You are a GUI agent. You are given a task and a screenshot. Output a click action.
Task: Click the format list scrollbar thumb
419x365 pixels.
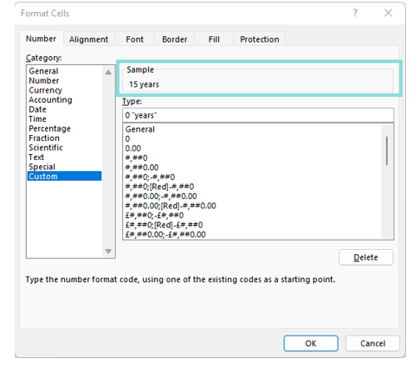click(387, 151)
